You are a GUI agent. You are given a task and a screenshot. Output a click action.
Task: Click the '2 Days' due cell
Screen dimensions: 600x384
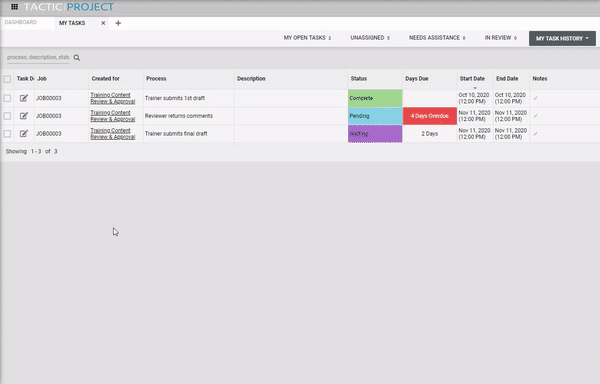tap(430, 133)
